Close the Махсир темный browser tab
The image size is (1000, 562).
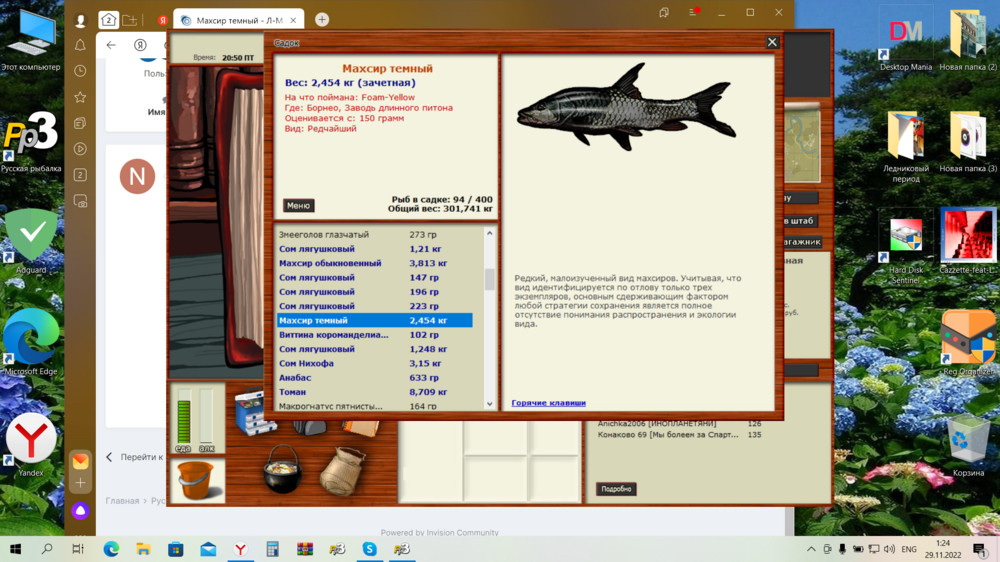click(293, 20)
